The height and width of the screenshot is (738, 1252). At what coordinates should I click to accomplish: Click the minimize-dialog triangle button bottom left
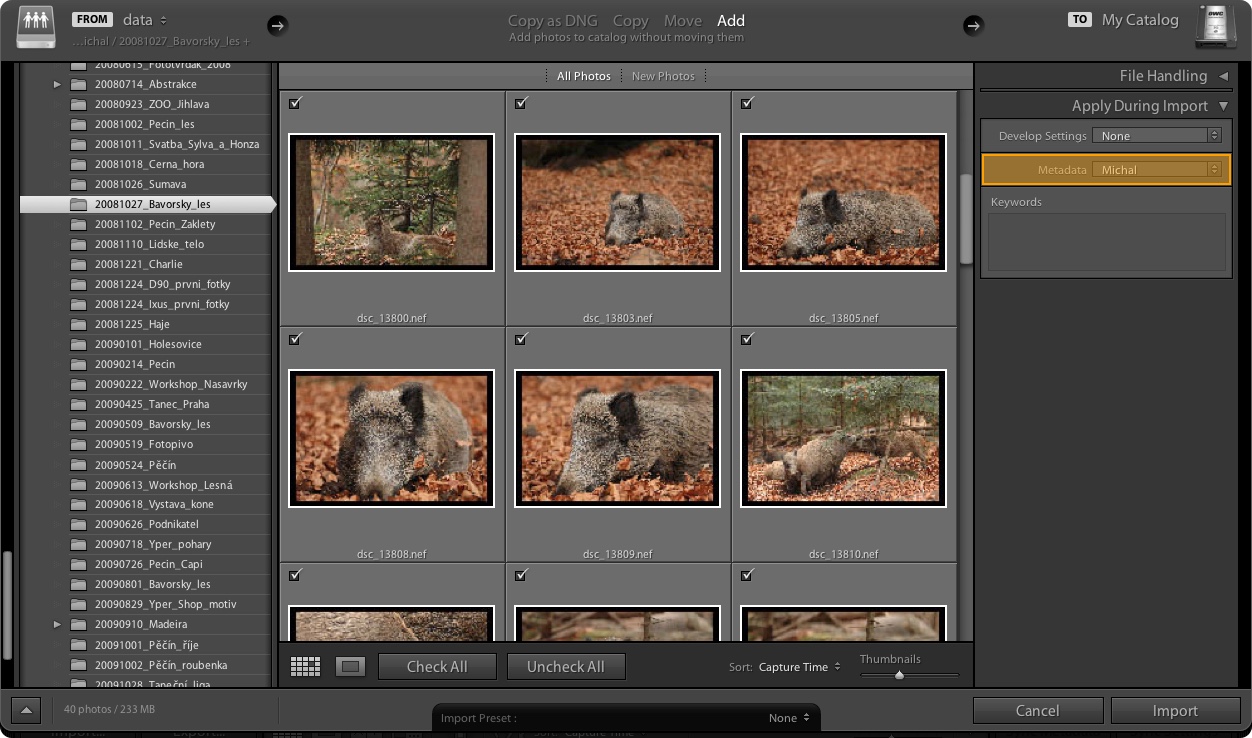pos(26,711)
